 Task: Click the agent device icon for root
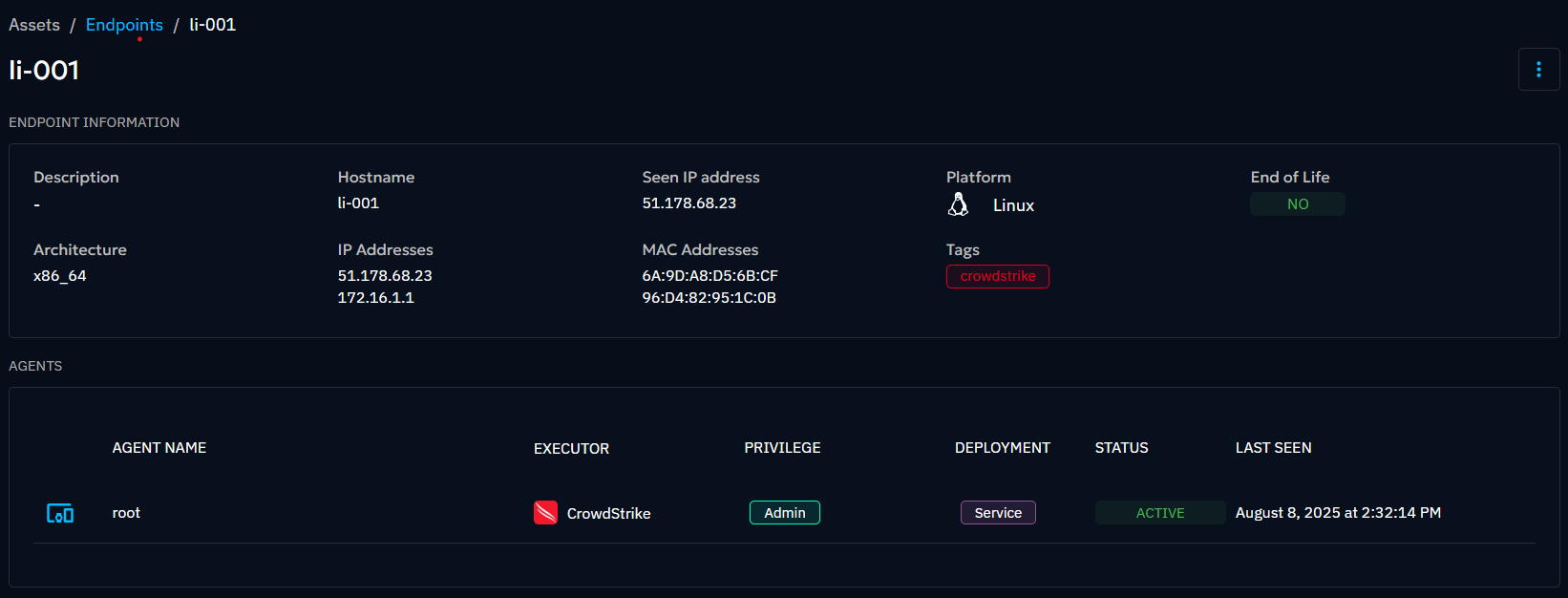[60, 514]
